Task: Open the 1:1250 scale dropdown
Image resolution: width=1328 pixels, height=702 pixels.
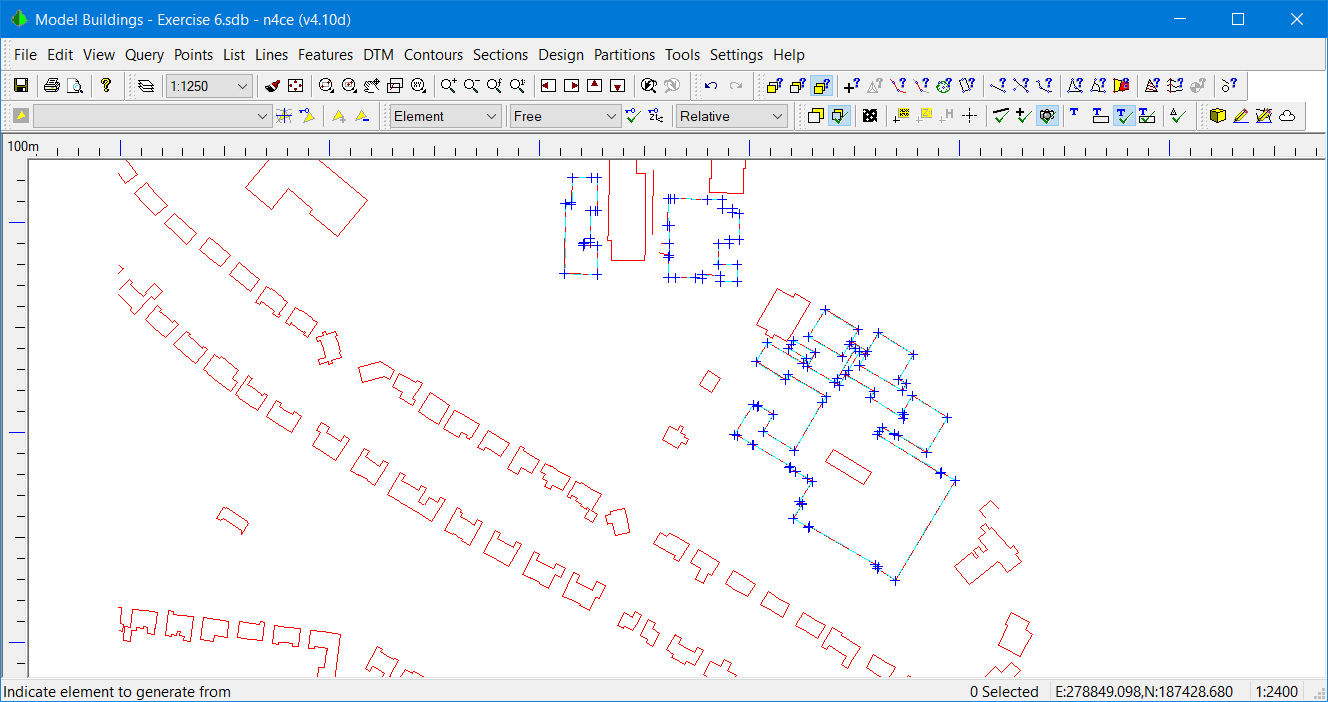Action: pyautogui.click(x=209, y=86)
